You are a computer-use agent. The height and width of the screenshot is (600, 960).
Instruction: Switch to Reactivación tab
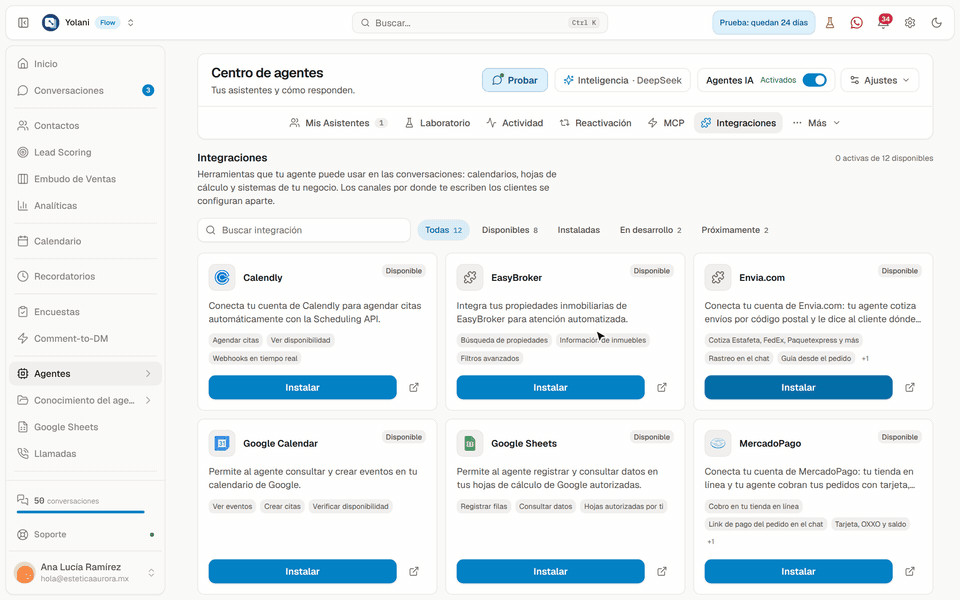point(596,123)
